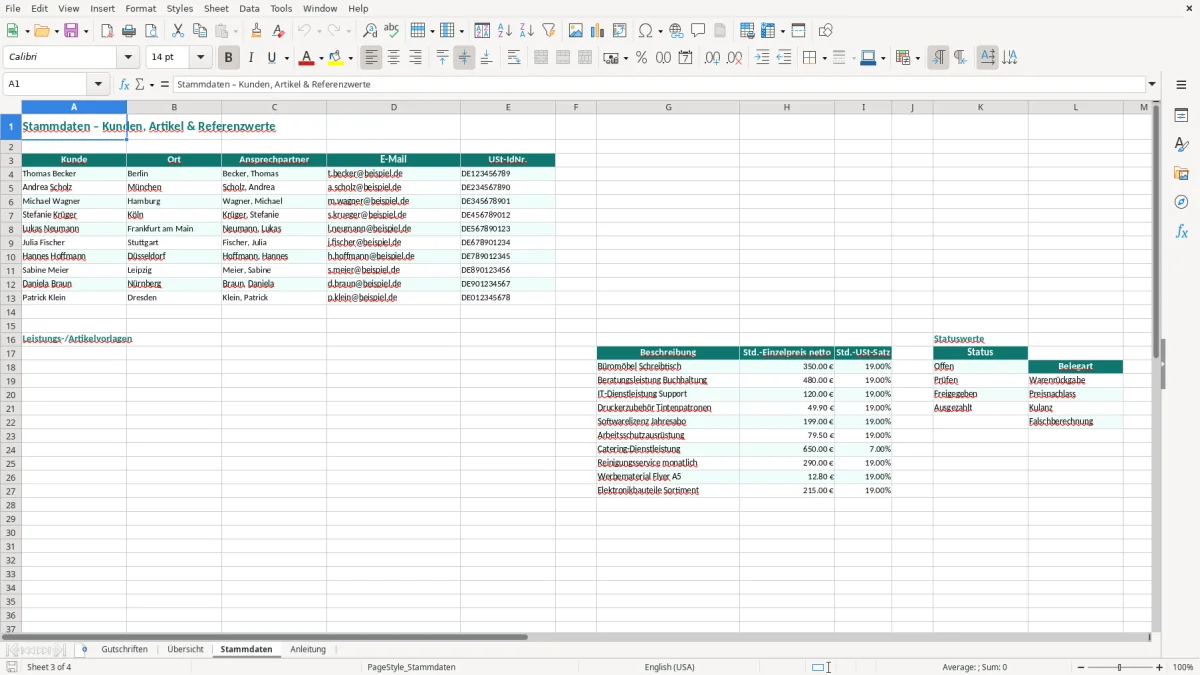Viewport: 1200px width, 675px height.
Task: Open the File menu
Action: pyautogui.click(x=13, y=8)
